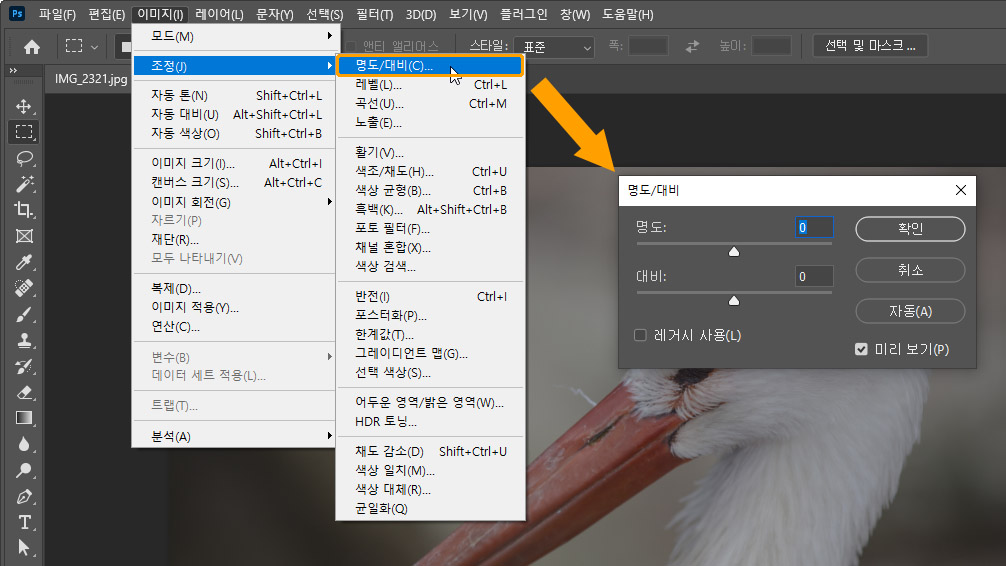Click the 폭 width input field
Screen dimensions: 1006x566
coord(648,46)
